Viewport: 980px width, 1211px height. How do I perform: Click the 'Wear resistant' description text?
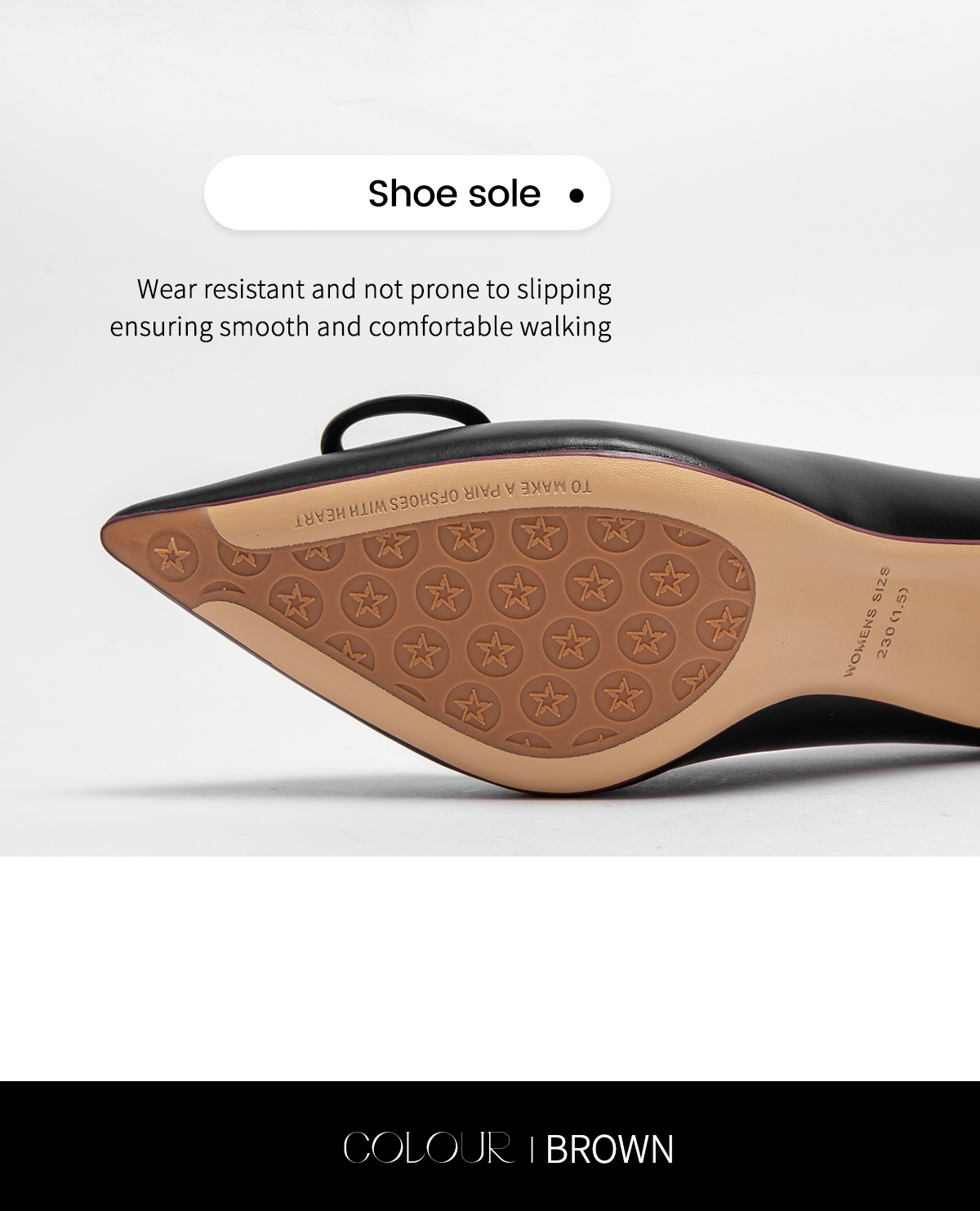click(x=360, y=307)
